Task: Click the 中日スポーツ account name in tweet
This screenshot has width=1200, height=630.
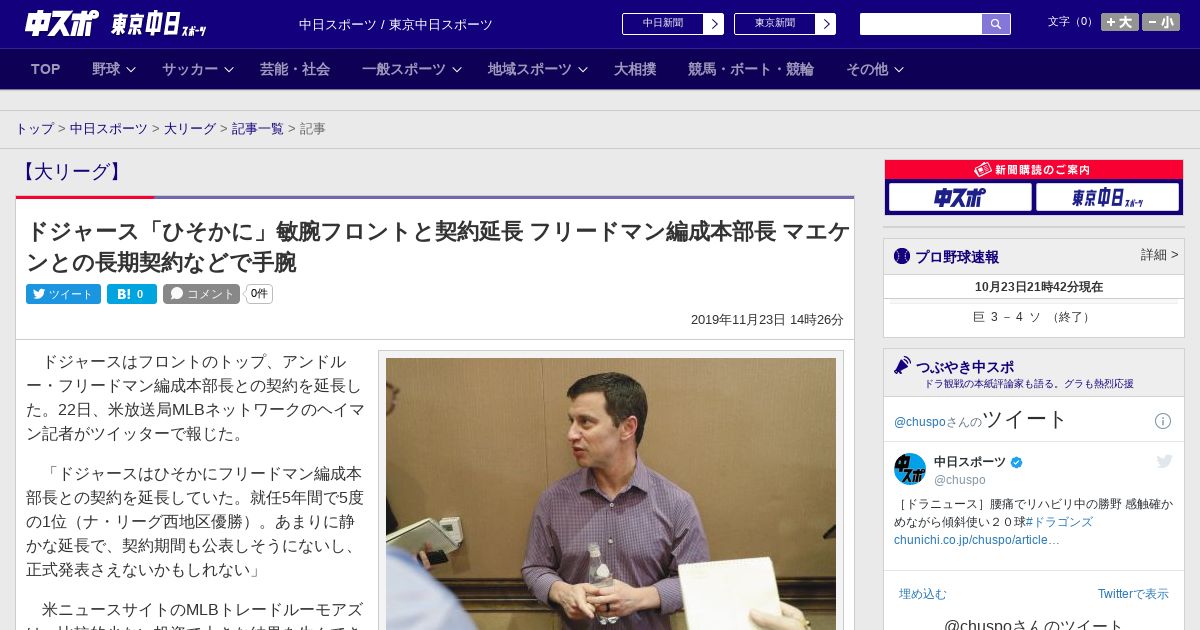Action: (970, 462)
